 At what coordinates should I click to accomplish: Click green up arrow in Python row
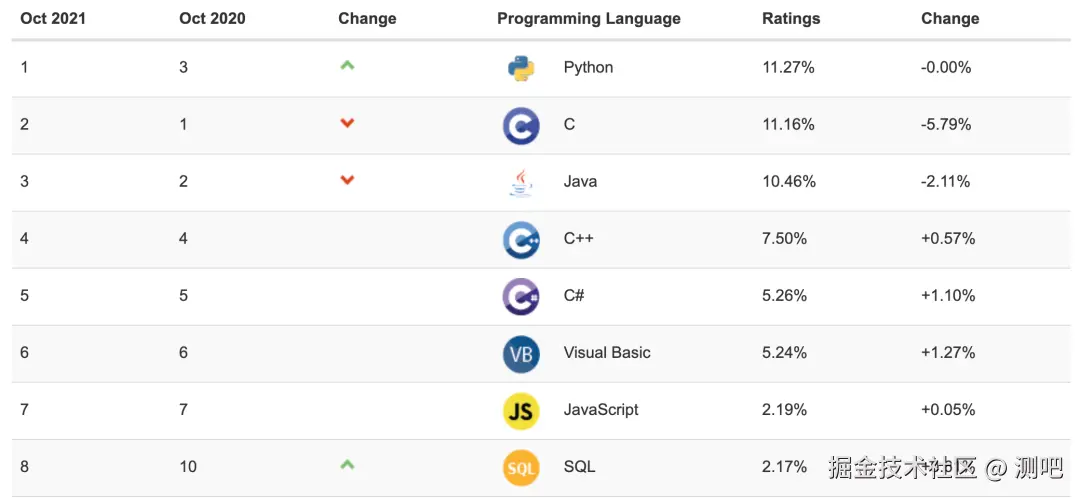[x=347, y=66]
